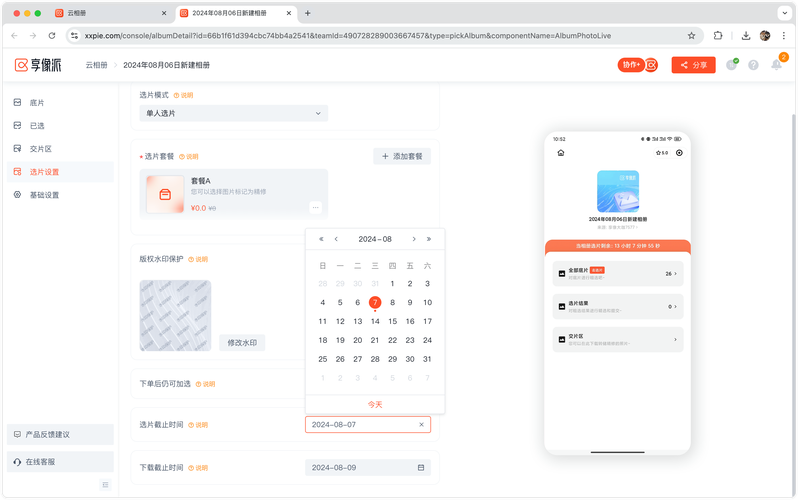Go to 已选 in sidebar
Screen dimensions: 798x500
(37, 126)
